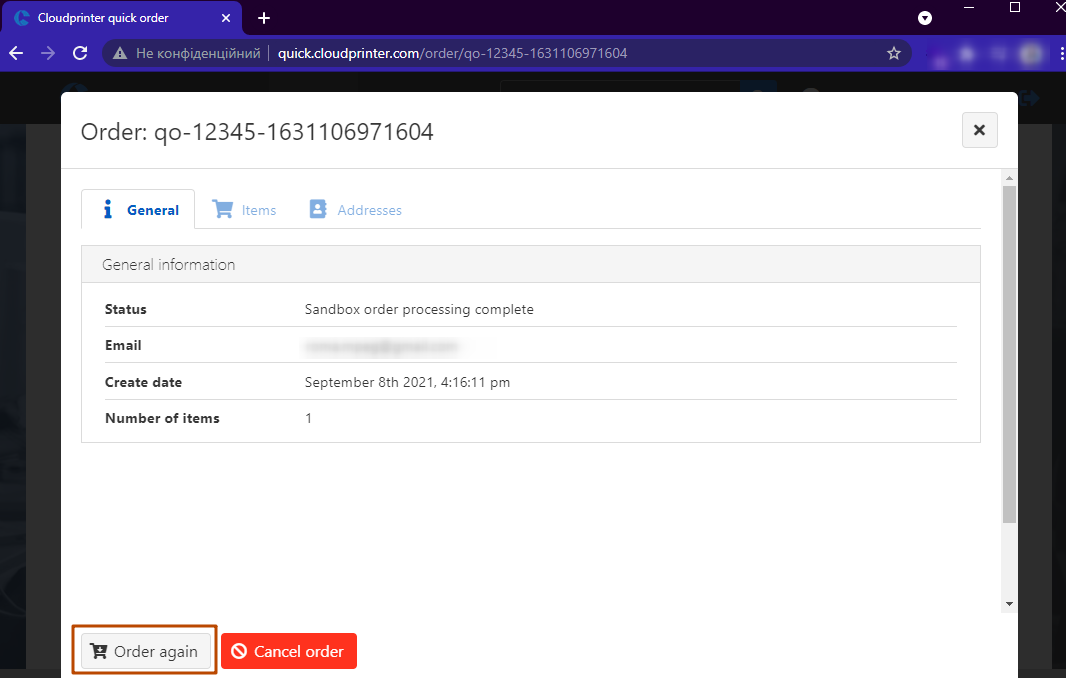Open the tab search dropdown circle
The width and height of the screenshot is (1066, 678).
(x=925, y=18)
